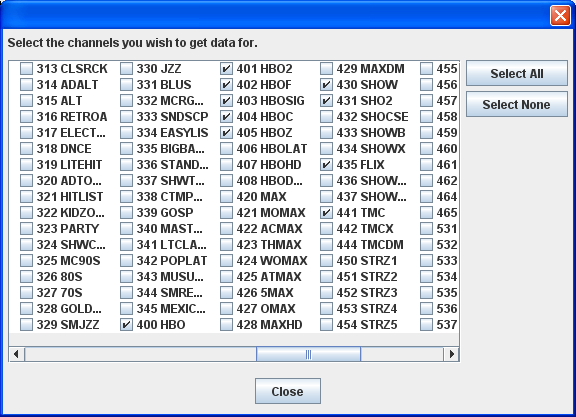The height and width of the screenshot is (417, 576).
Task: Select the 326 80S channel
Action: (x=26, y=277)
